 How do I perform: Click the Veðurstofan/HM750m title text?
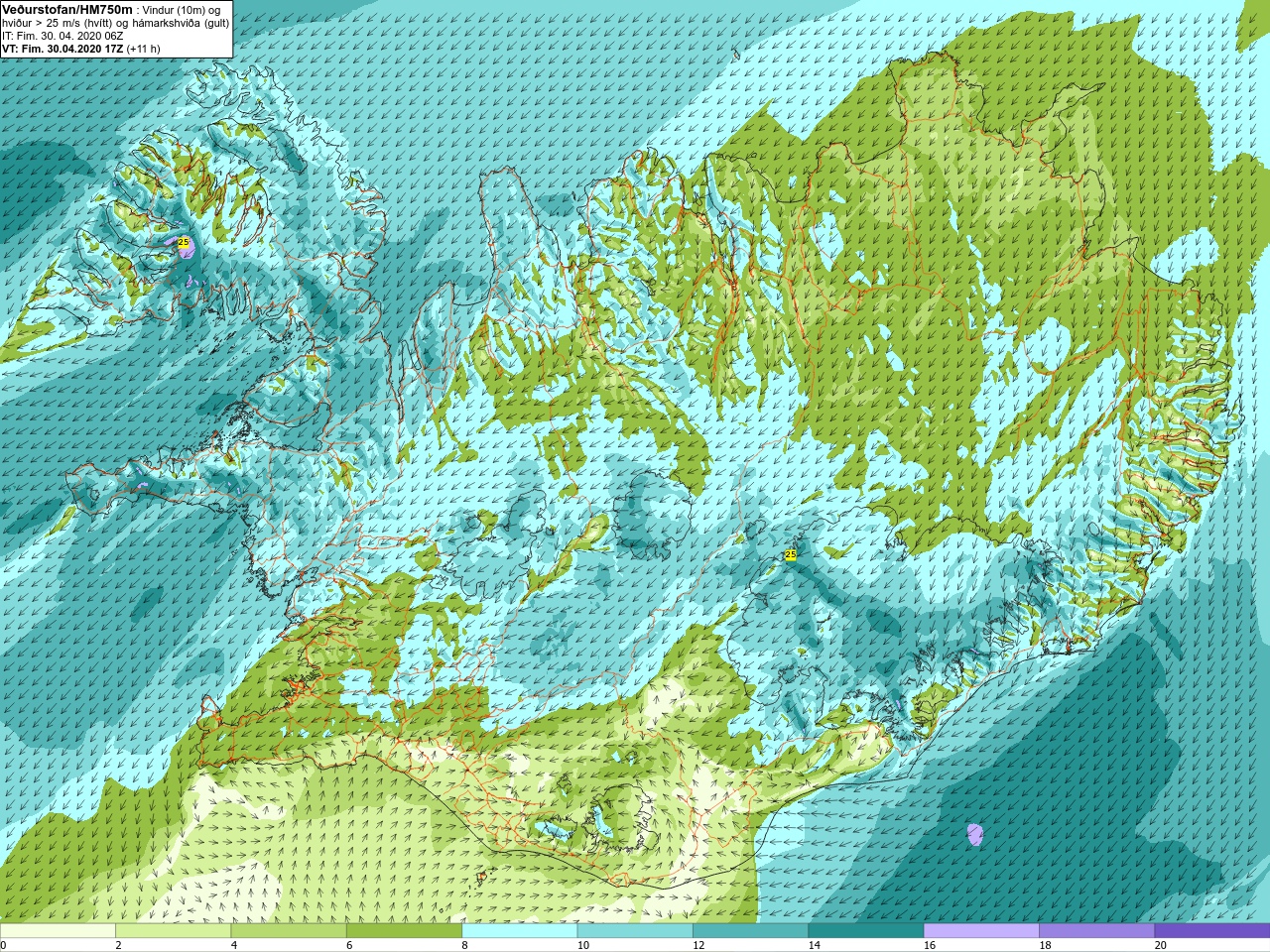point(67,9)
